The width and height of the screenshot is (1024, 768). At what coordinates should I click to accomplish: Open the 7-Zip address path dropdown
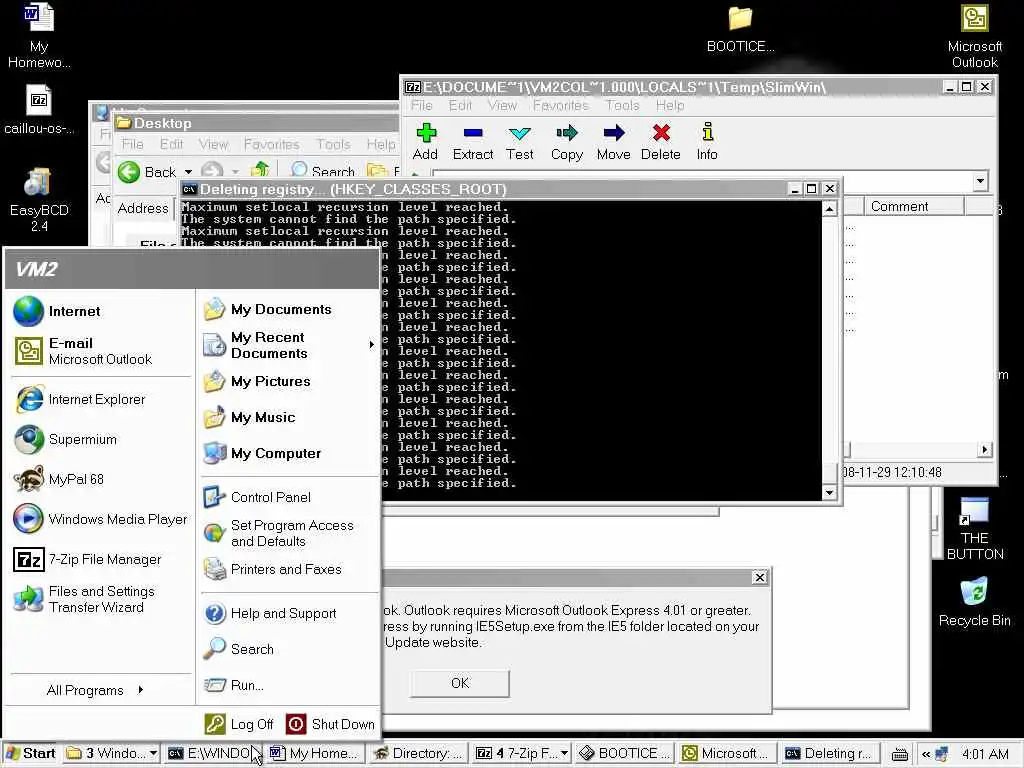(x=980, y=181)
